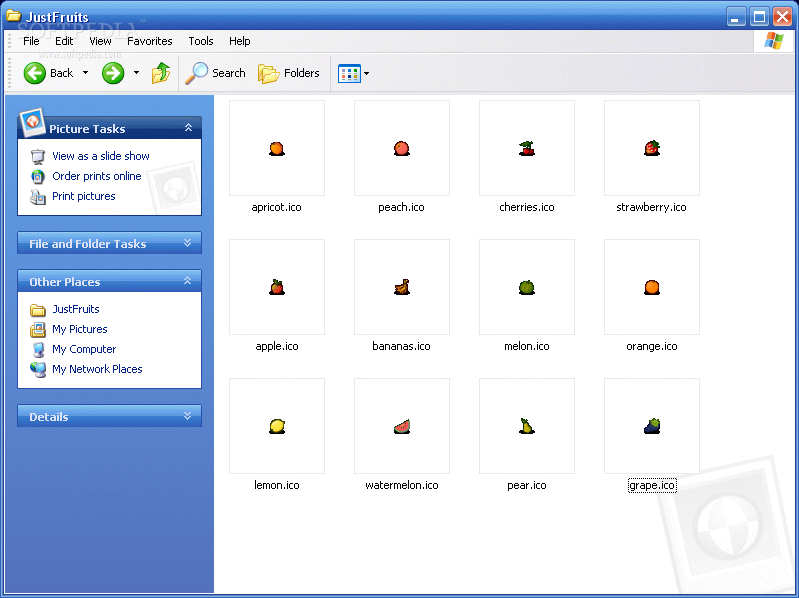Click the watermelon.ico file name

(402, 485)
